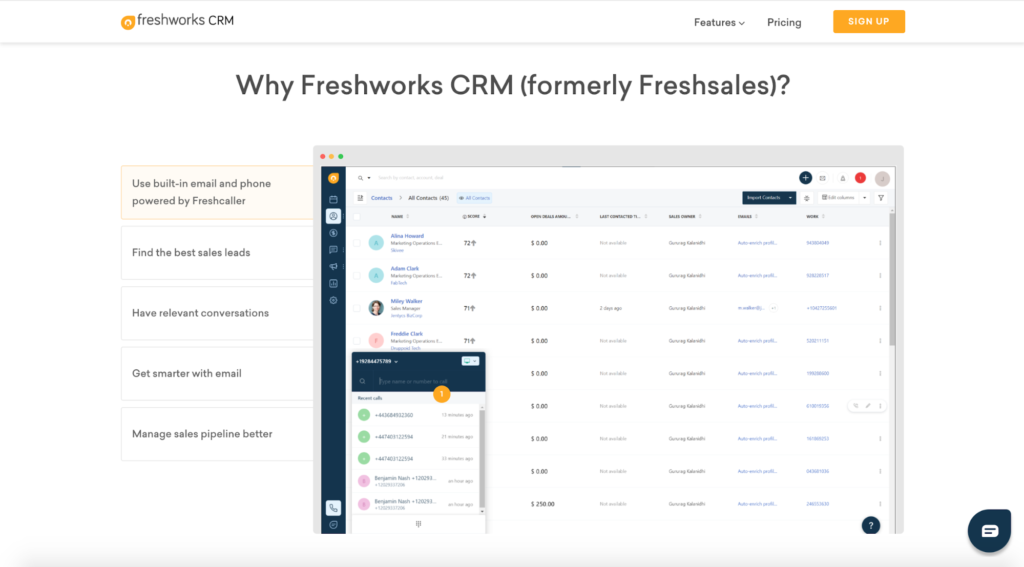Screen dimensions: 1024x567
Task: Click the SIGN UP button
Action: pyautogui.click(x=869, y=22)
